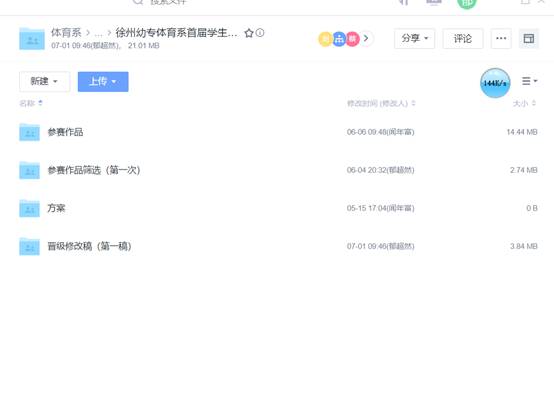Open the 方案 folder
Viewport: 554px width, 394px height.
[x=57, y=208]
